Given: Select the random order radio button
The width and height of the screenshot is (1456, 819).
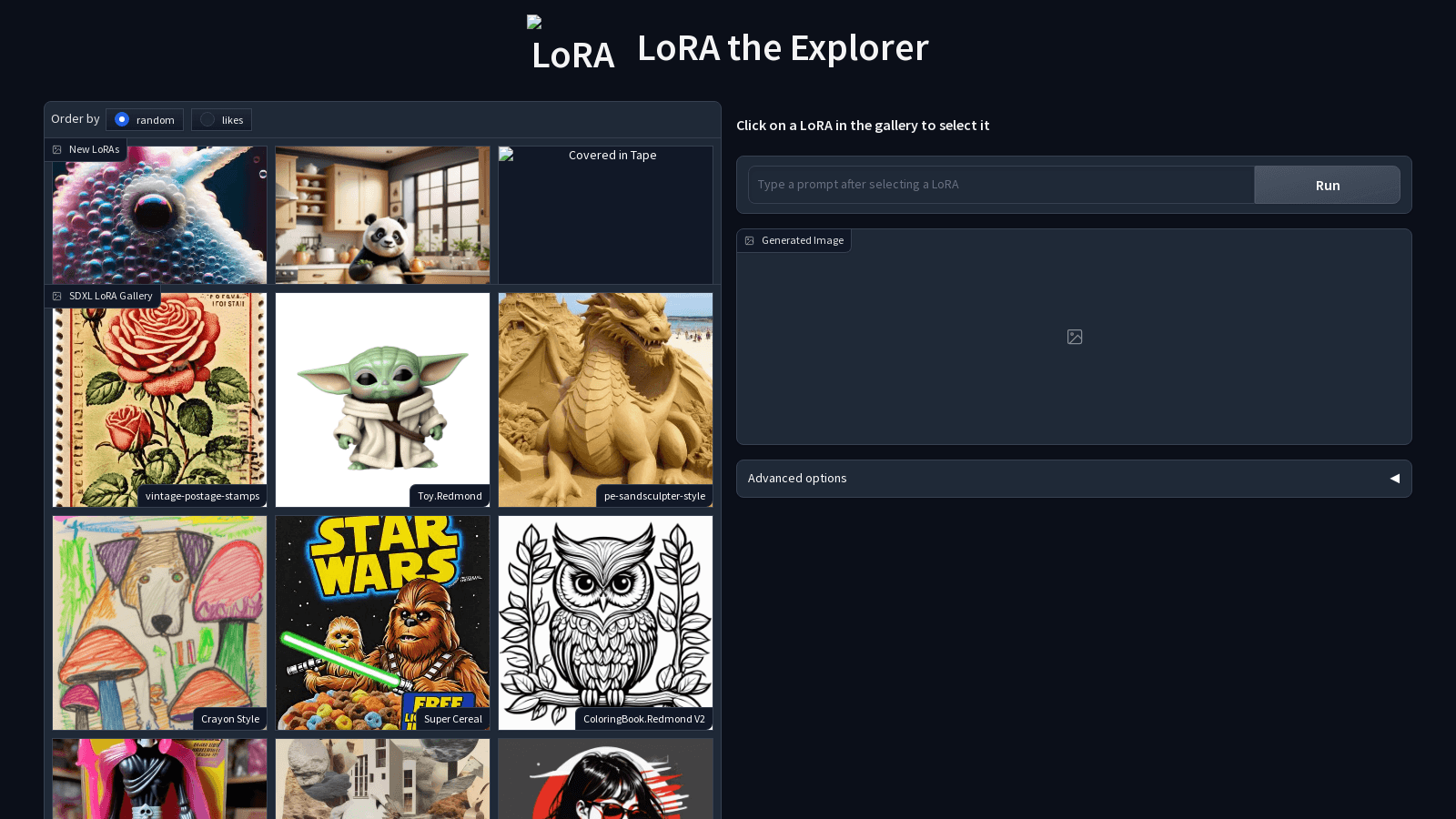Looking at the screenshot, I should (122, 119).
